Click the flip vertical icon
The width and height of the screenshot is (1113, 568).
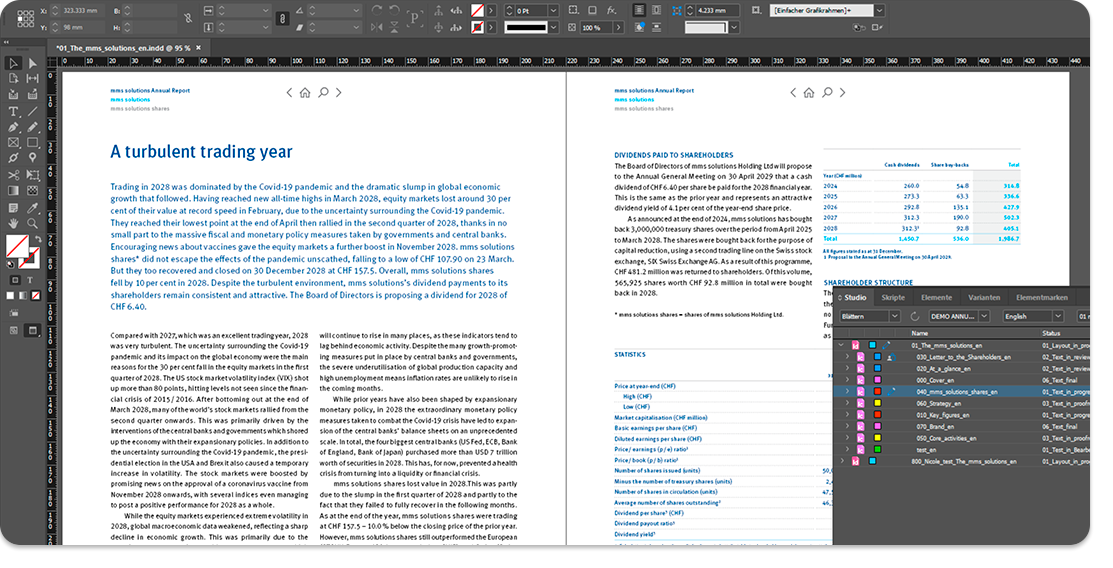pyautogui.click(x=395, y=28)
